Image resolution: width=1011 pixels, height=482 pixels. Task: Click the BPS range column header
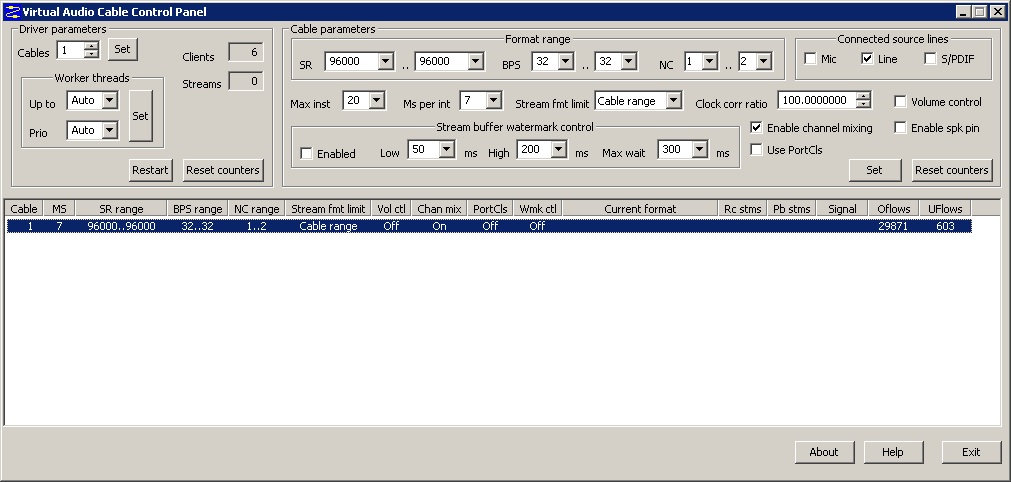pos(197,209)
